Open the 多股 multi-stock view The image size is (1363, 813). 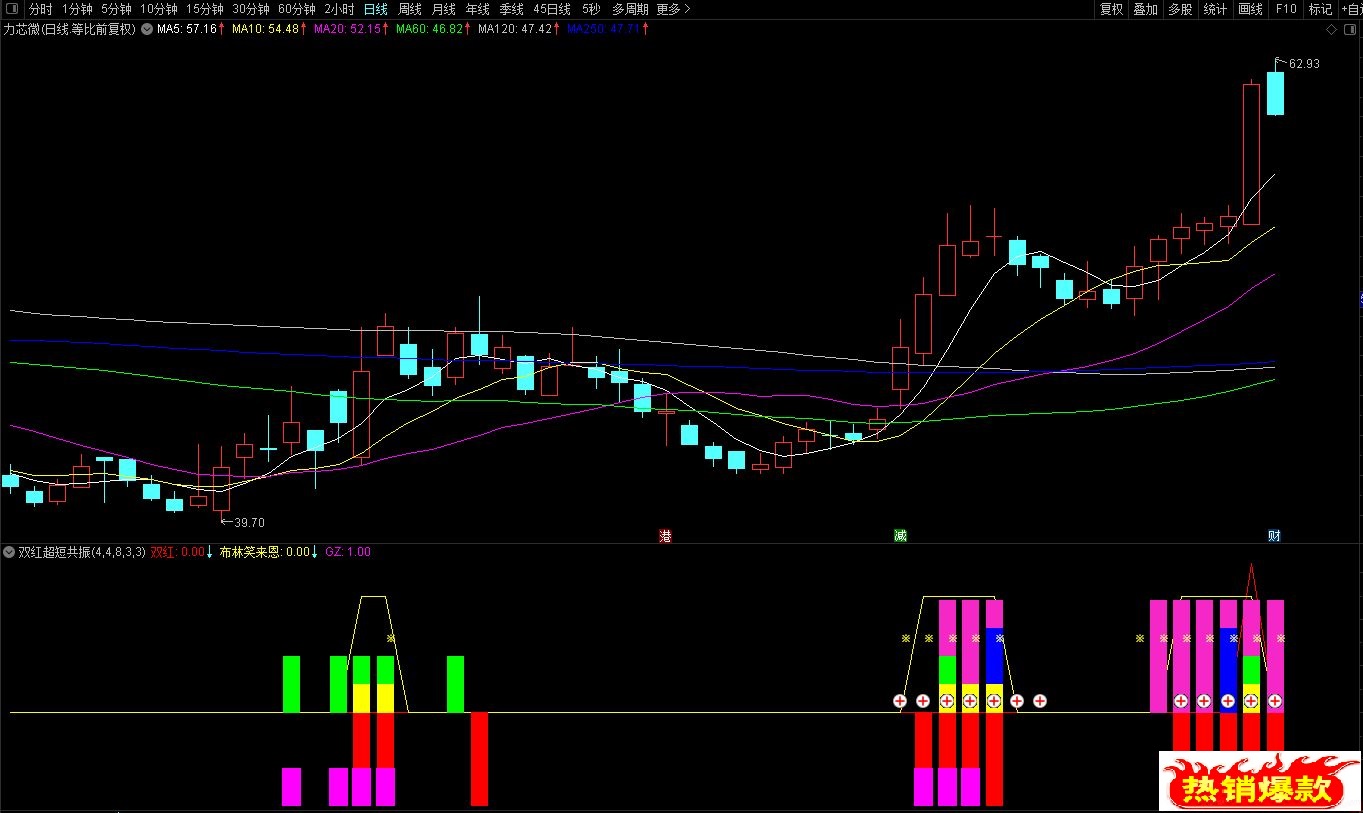click(1180, 9)
